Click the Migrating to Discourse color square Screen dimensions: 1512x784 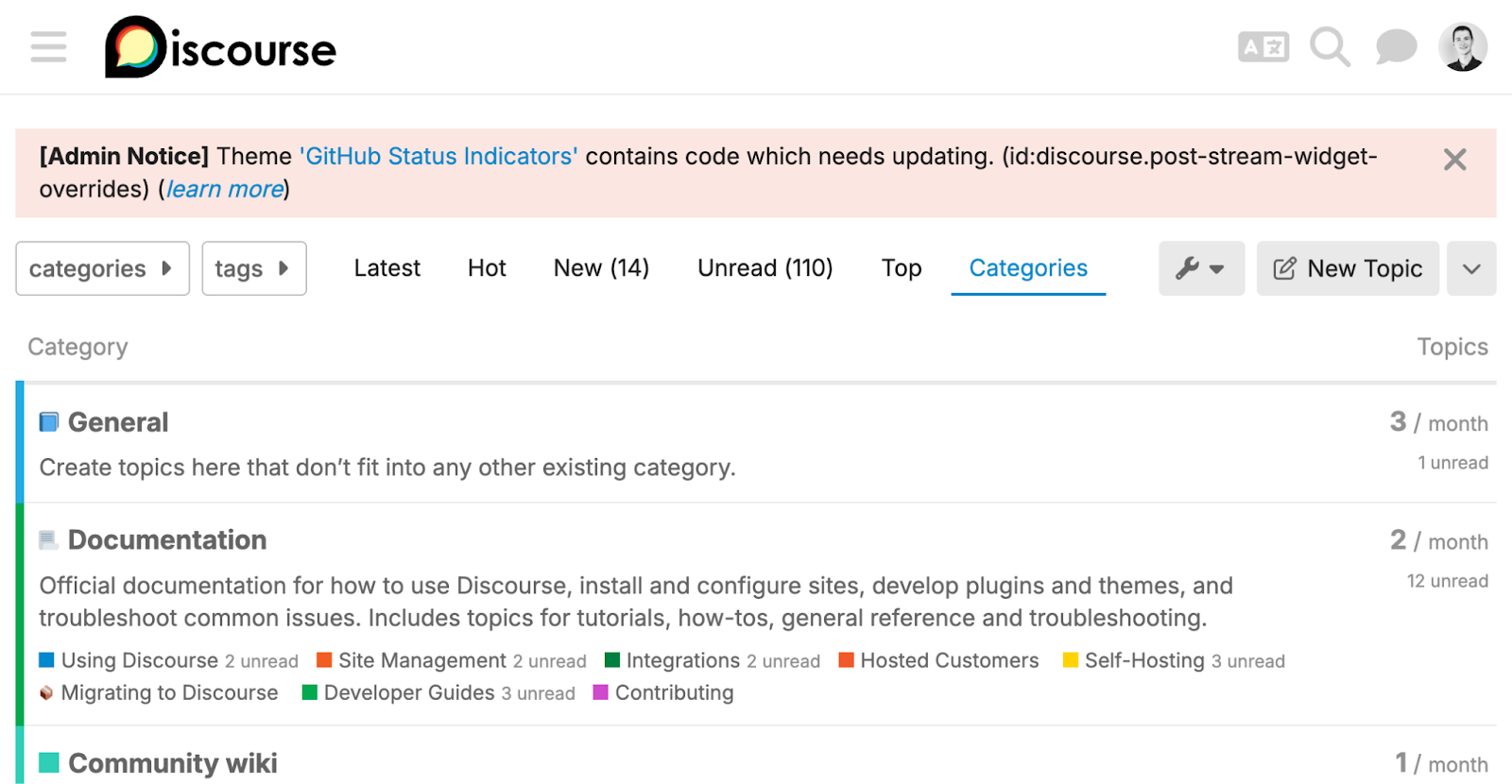tap(45, 692)
